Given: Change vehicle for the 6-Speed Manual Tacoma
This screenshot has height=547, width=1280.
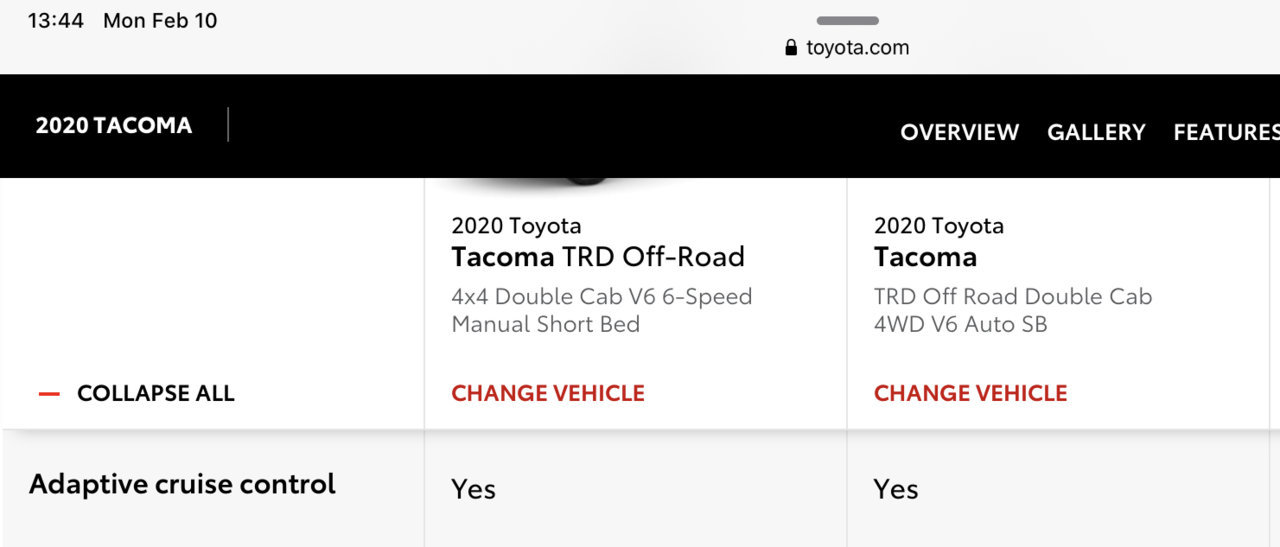Looking at the screenshot, I should tap(548, 394).
